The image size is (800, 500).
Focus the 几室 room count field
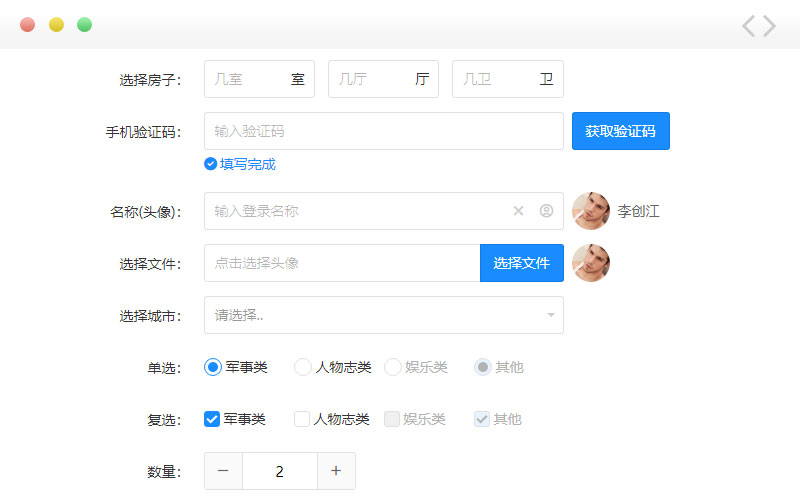pyautogui.click(x=259, y=79)
